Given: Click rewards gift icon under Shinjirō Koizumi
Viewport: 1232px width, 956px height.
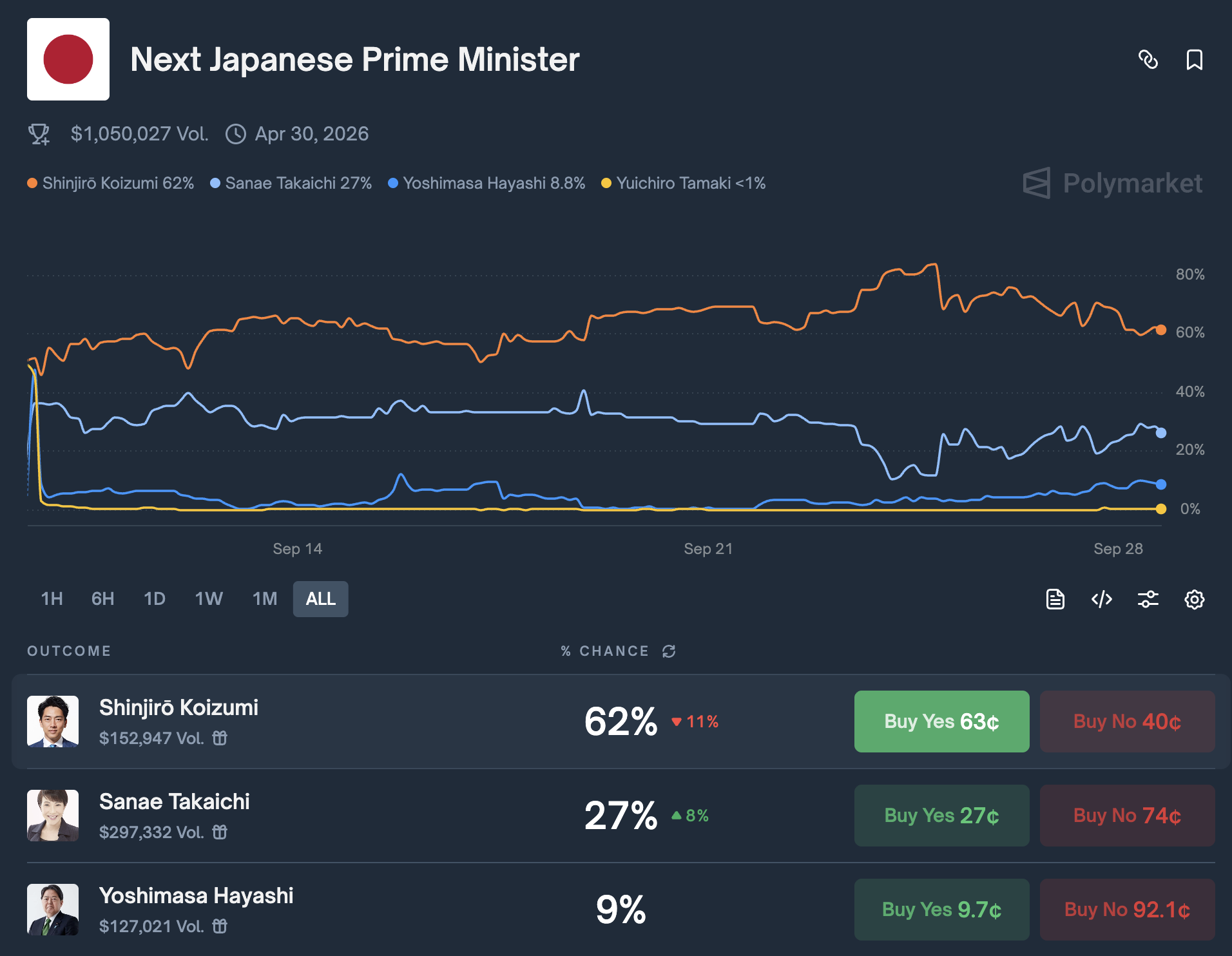Looking at the screenshot, I should click(220, 738).
